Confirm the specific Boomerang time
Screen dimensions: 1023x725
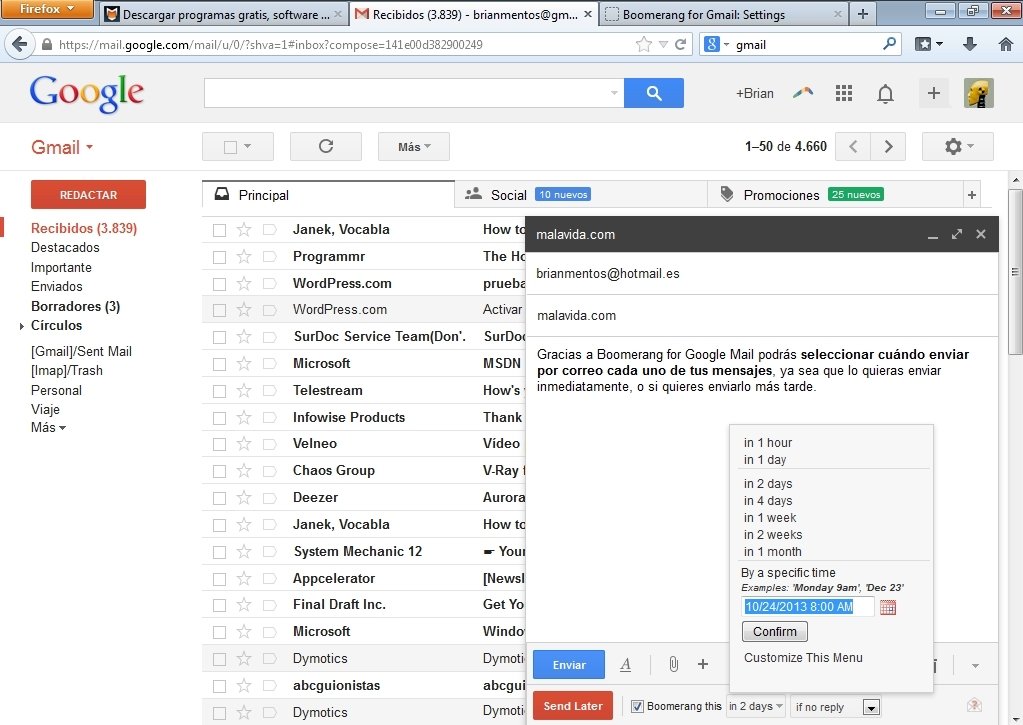click(774, 631)
